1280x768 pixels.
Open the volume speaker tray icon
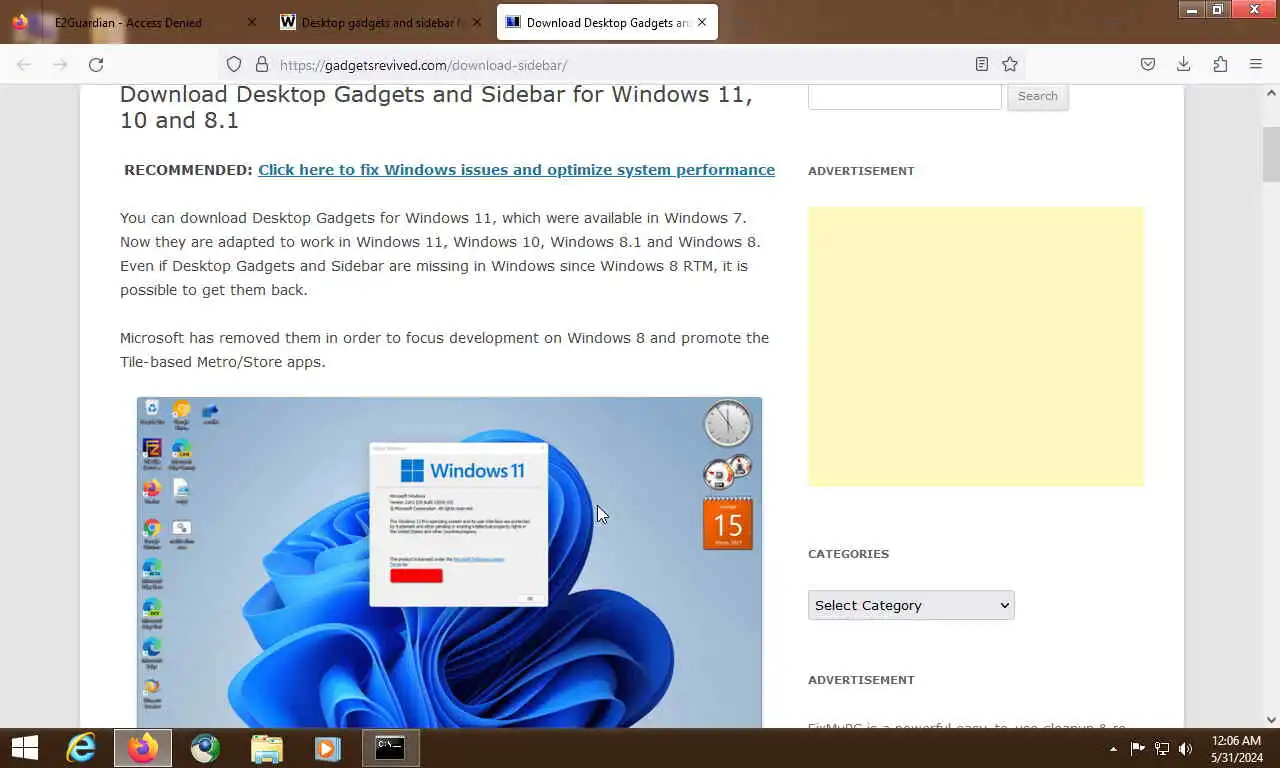coord(1186,748)
